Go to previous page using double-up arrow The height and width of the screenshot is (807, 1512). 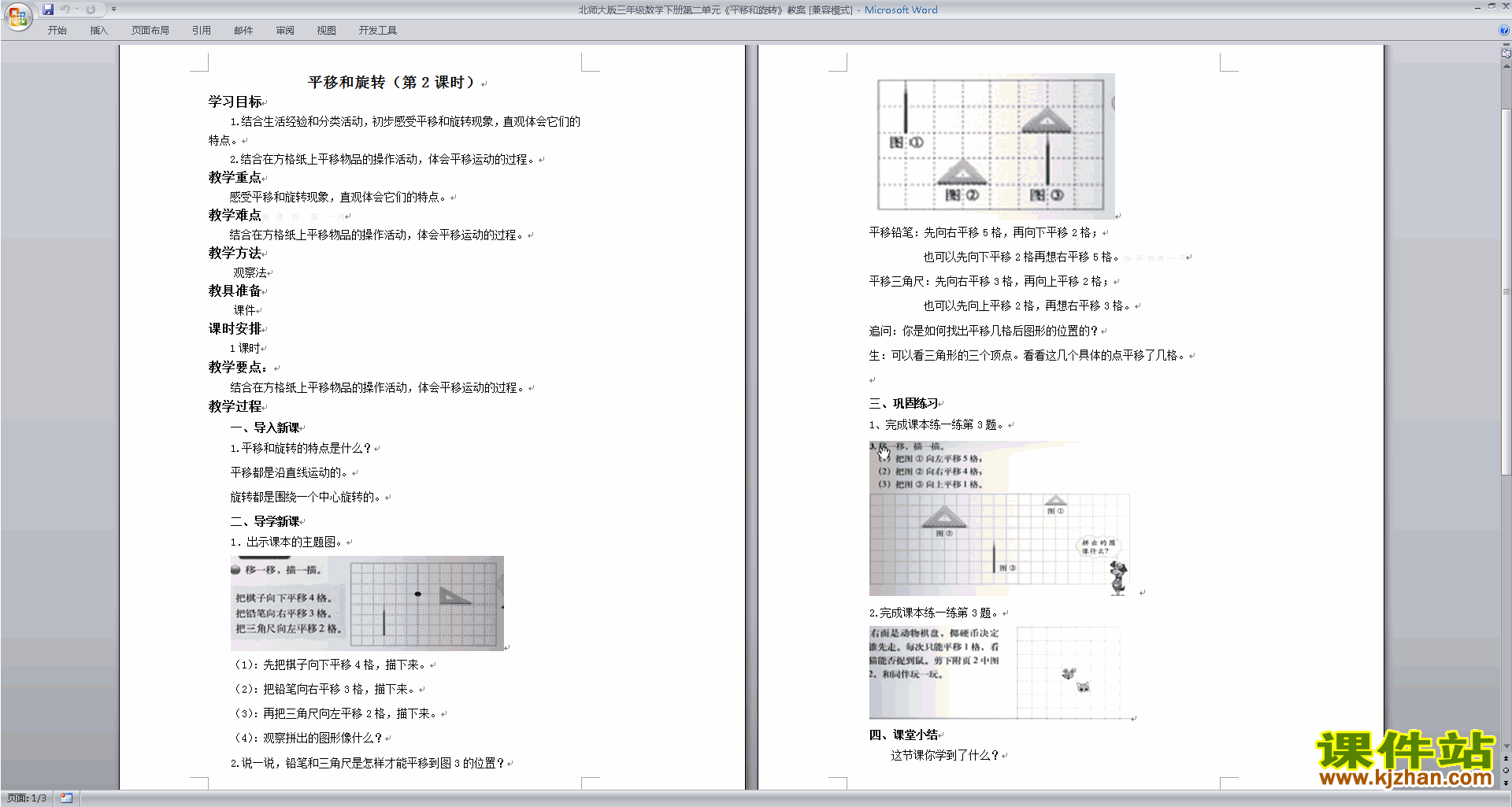click(x=1506, y=758)
